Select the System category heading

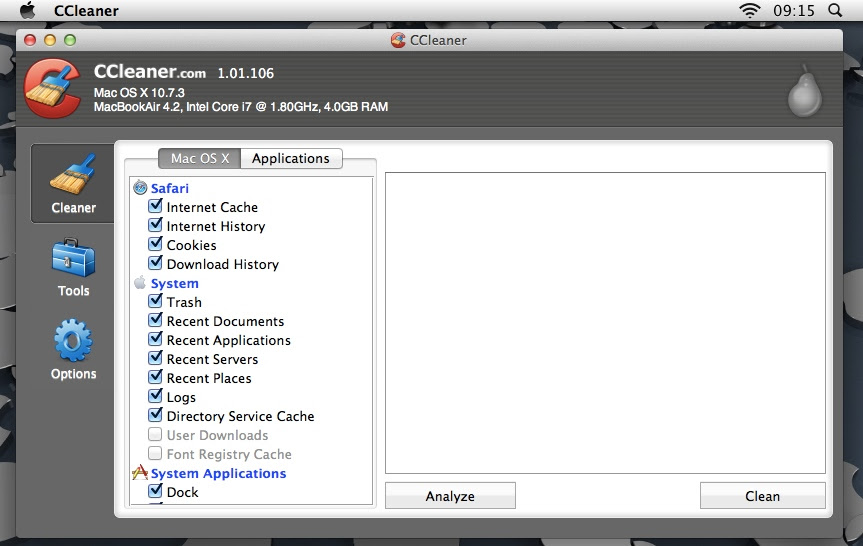pyautogui.click(x=174, y=283)
